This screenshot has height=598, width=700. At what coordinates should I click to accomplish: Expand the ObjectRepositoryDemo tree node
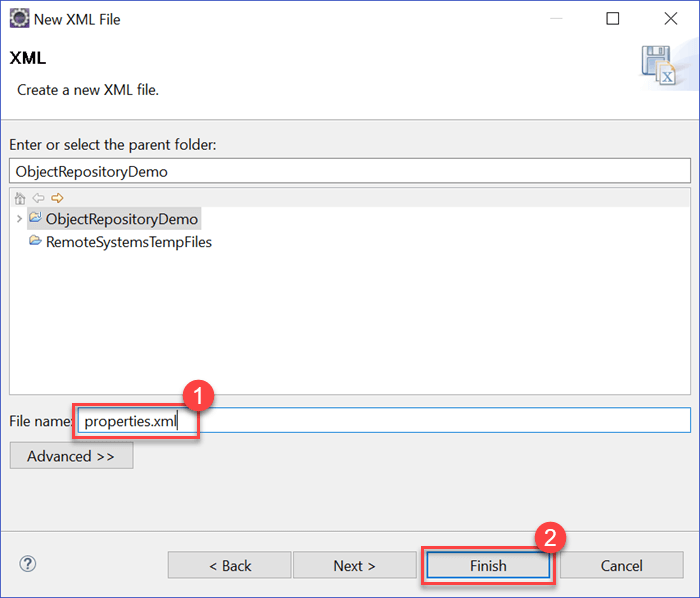(x=18, y=218)
